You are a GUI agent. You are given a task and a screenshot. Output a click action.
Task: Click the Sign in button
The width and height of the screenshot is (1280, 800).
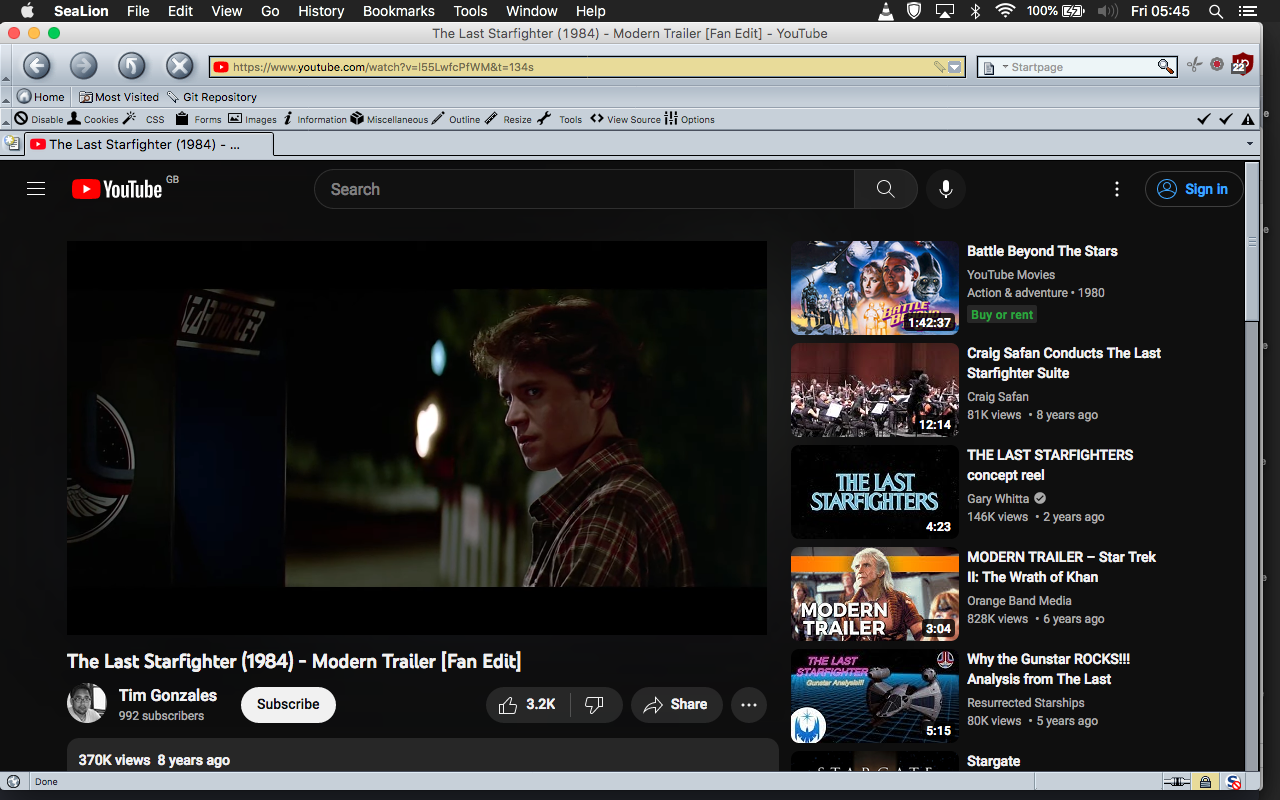click(x=1194, y=189)
